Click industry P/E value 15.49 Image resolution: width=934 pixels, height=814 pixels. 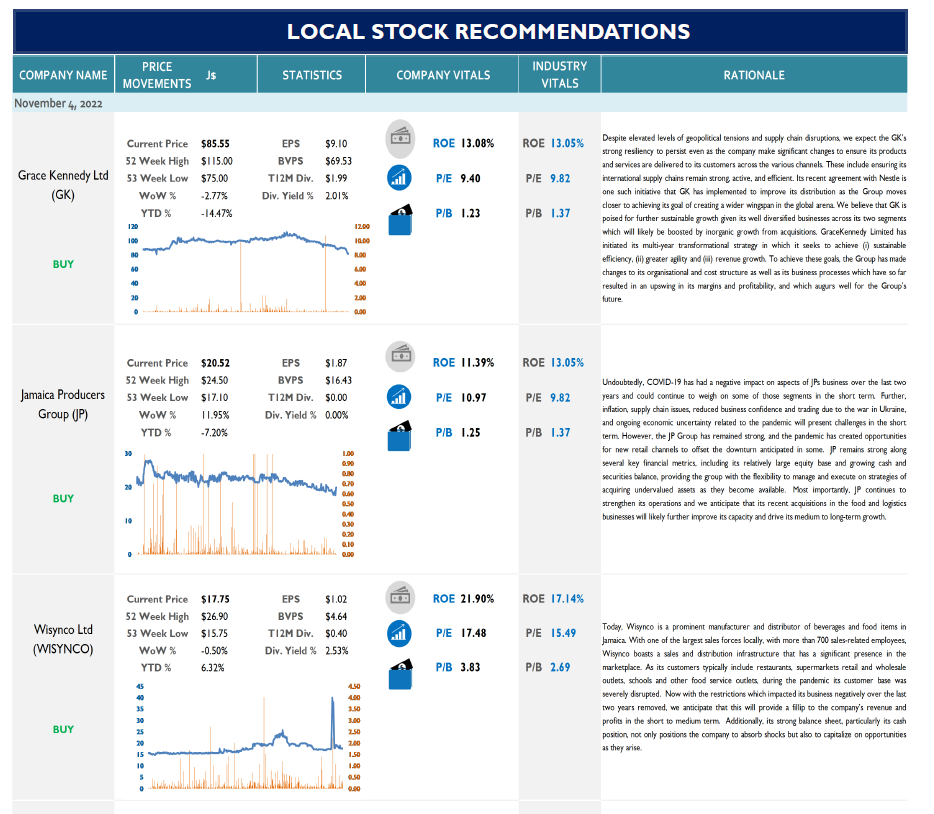(563, 633)
